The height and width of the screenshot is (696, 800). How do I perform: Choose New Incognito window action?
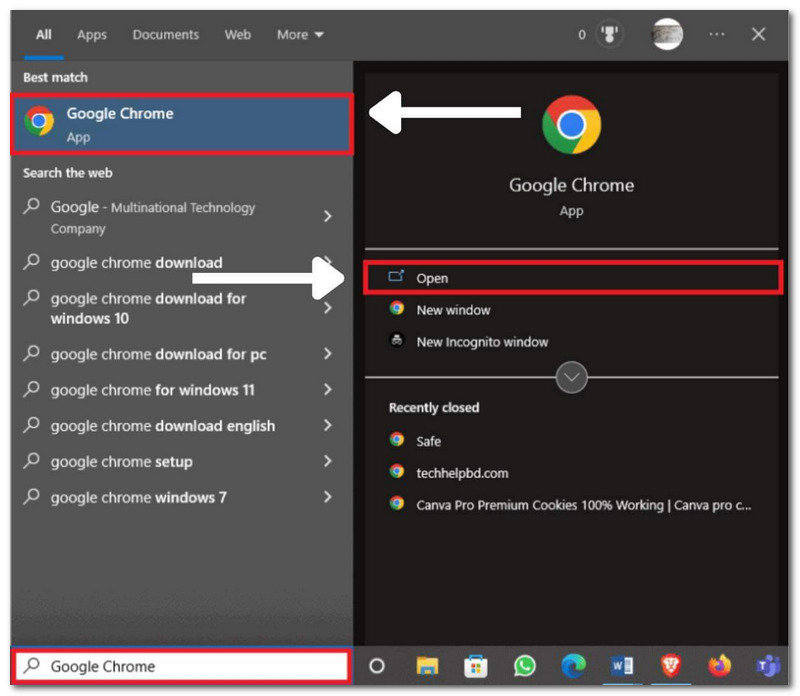(572, 341)
